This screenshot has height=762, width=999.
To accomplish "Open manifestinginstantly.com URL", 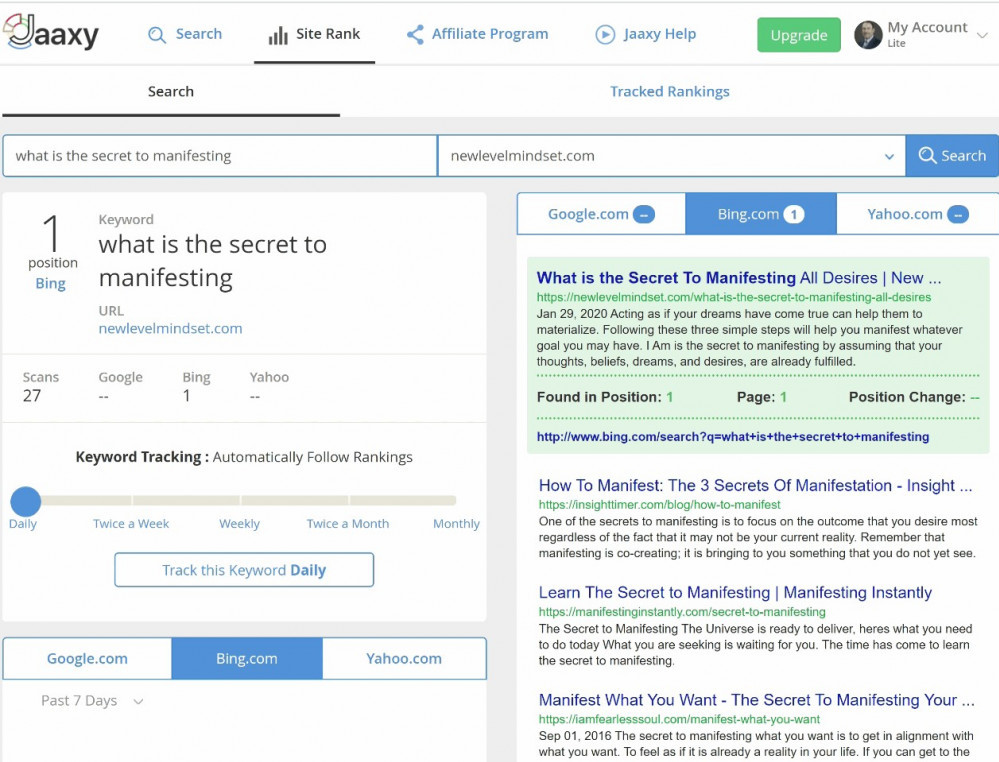I will 682,612.
